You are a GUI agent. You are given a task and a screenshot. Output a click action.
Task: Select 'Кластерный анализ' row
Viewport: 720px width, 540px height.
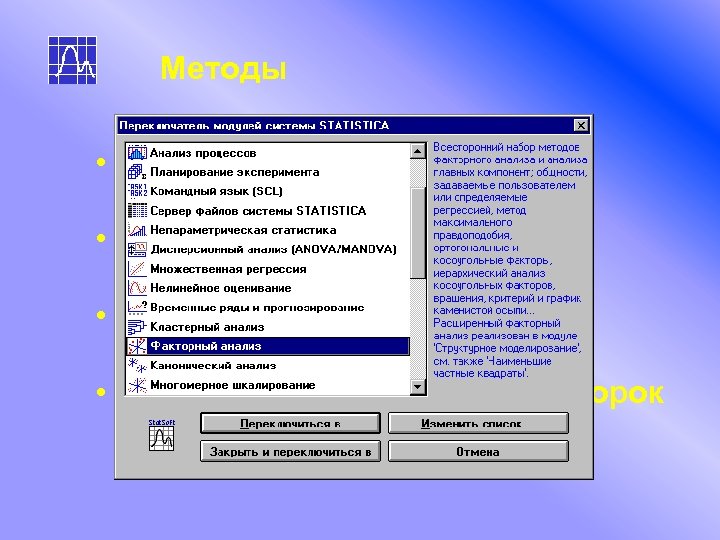(x=268, y=326)
